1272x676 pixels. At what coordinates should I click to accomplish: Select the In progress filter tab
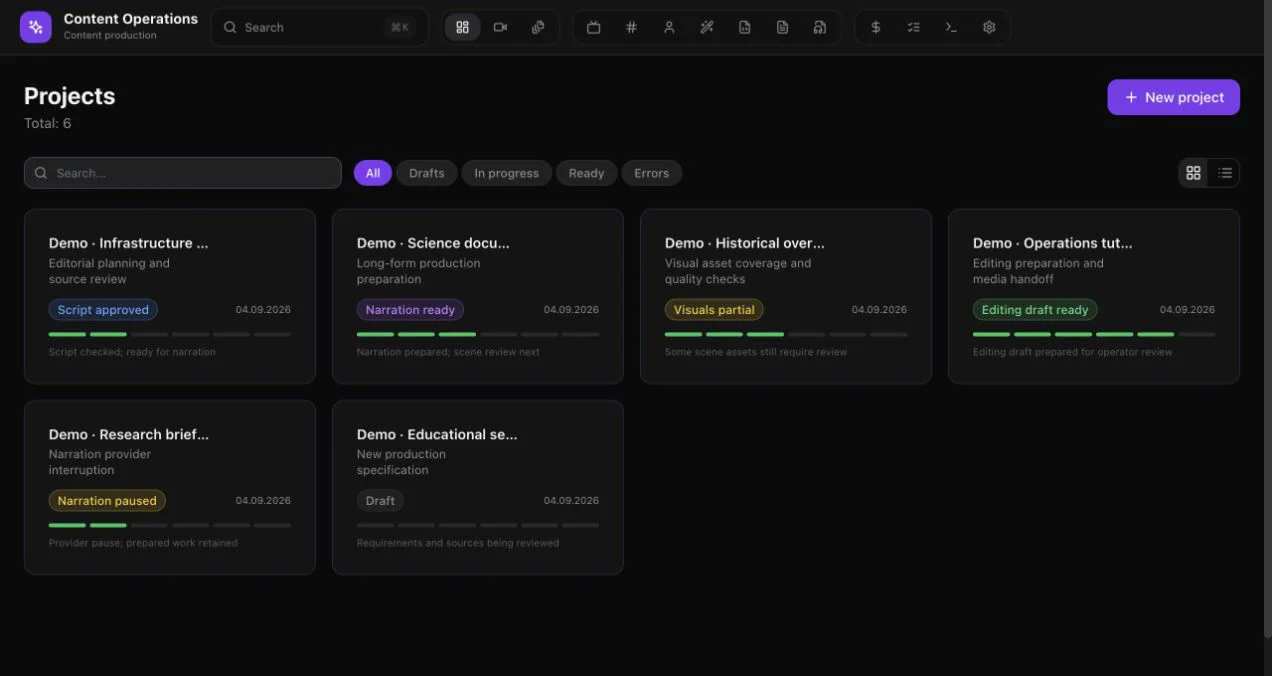[506, 173]
